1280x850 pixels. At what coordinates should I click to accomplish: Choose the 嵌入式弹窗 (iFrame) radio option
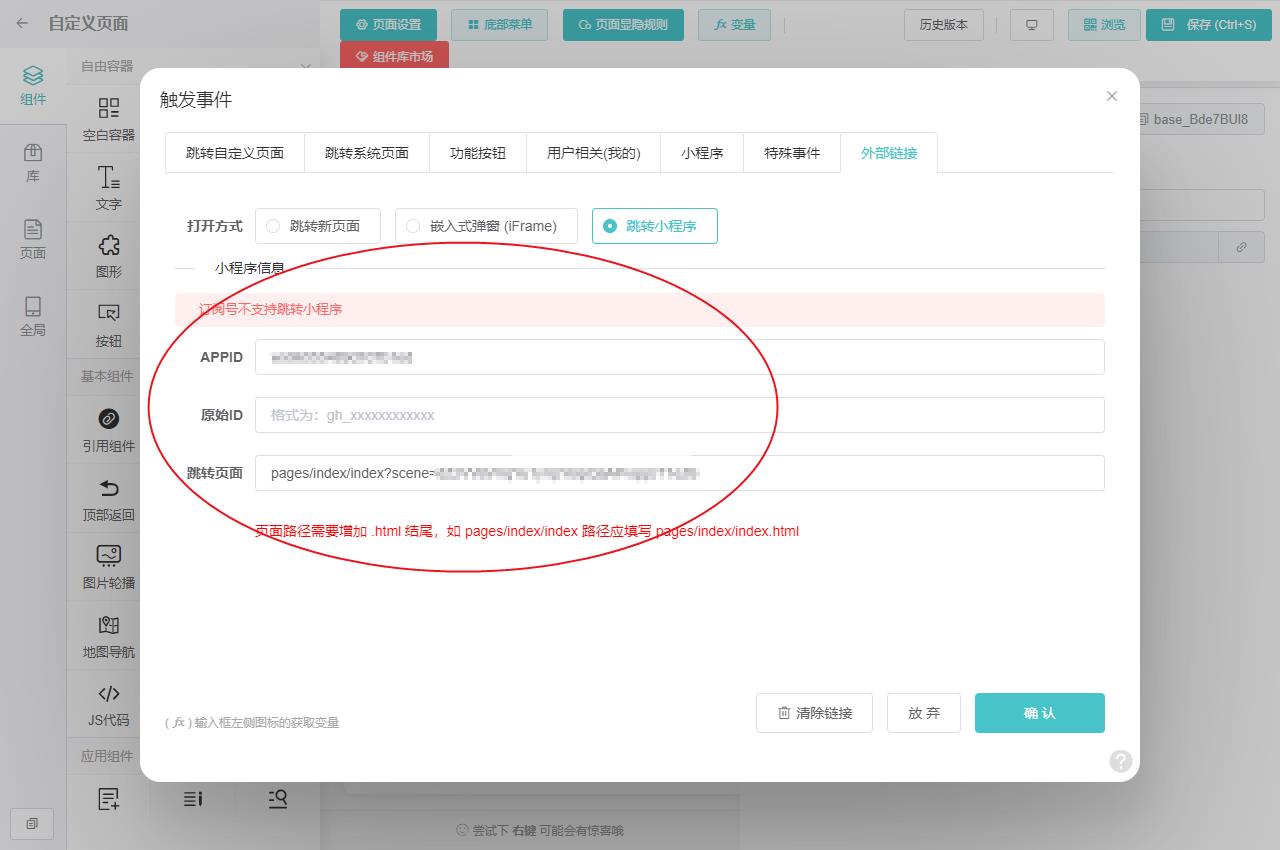click(x=413, y=226)
